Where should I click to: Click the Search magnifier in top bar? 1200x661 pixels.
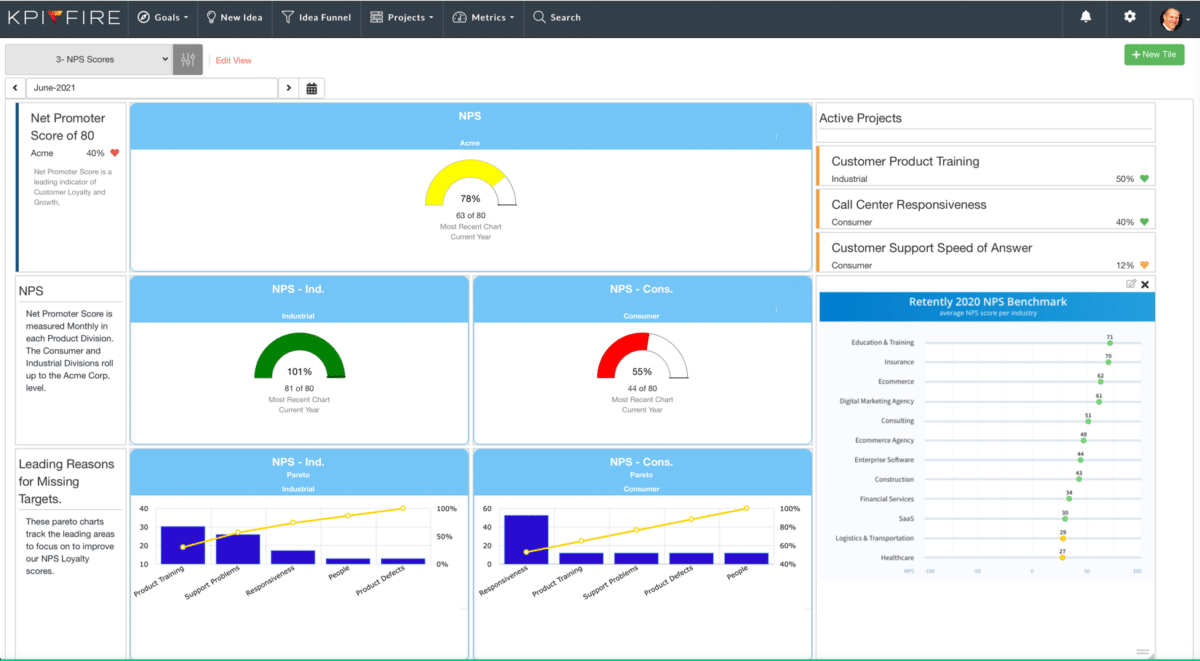click(538, 17)
